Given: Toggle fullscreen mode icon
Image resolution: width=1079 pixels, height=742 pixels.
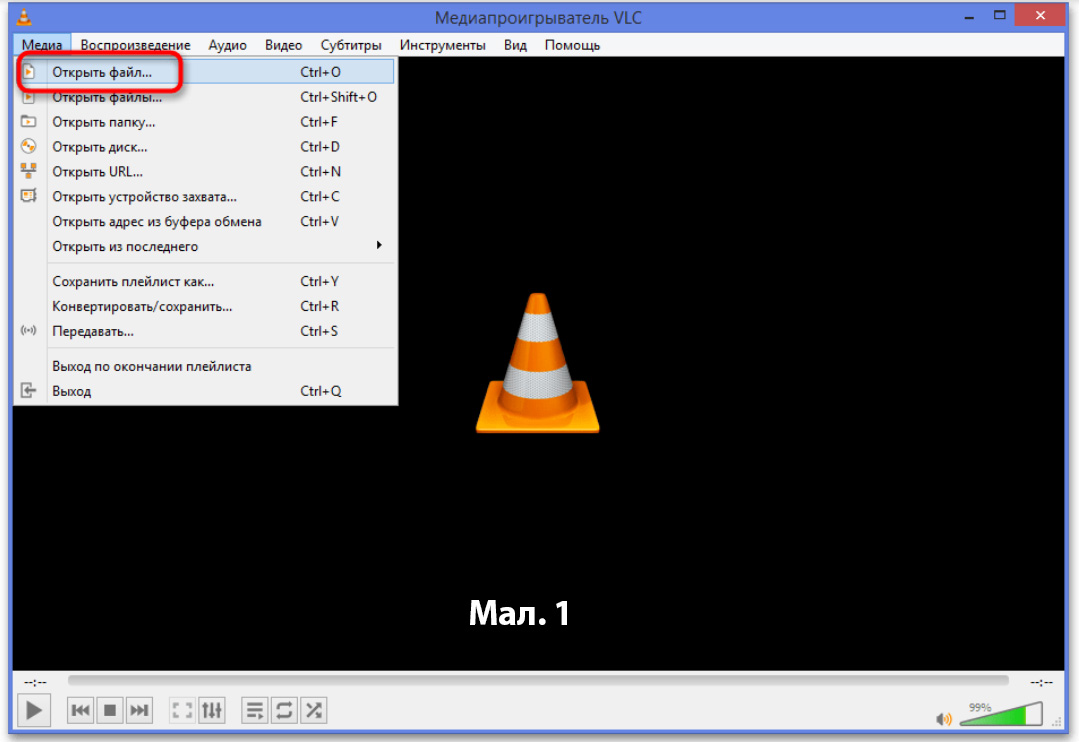Looking at the screenshot, I should (182, 710).
